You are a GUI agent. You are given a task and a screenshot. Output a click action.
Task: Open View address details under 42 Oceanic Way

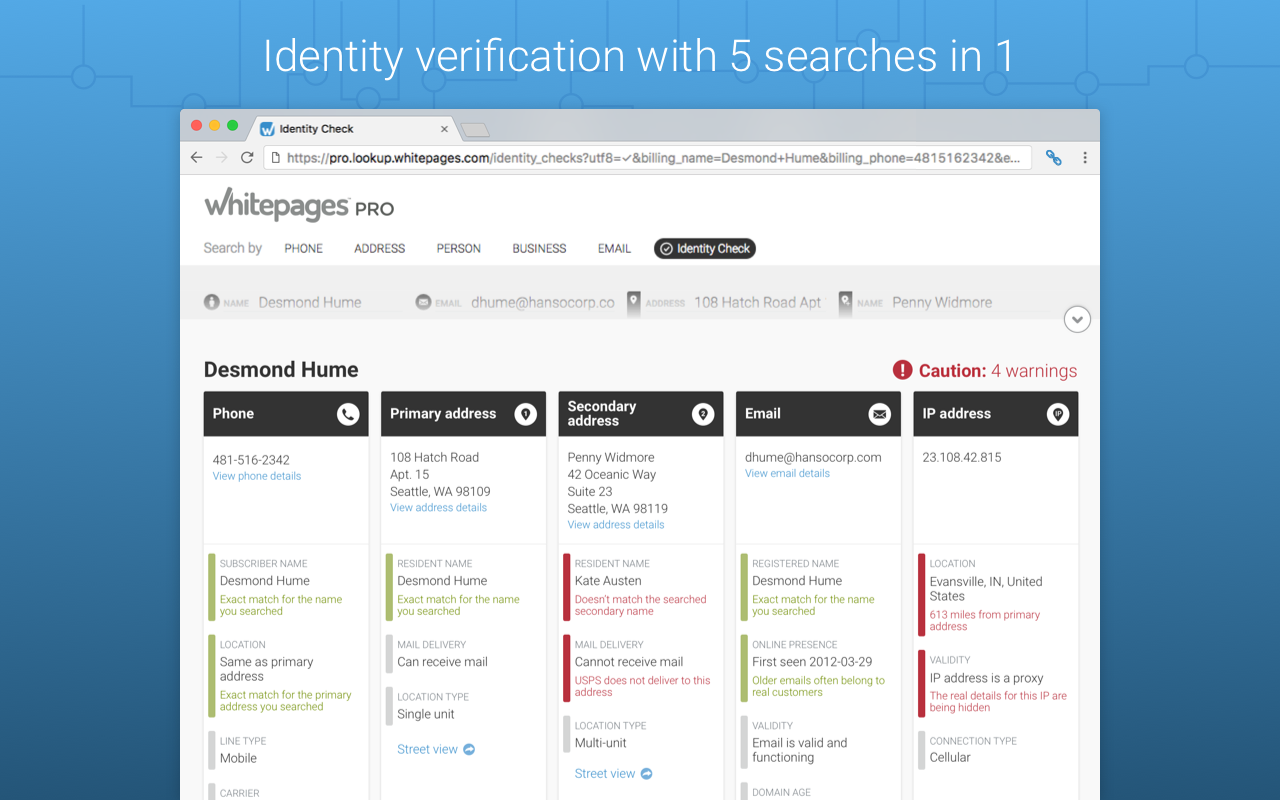[x=616, y=525]
